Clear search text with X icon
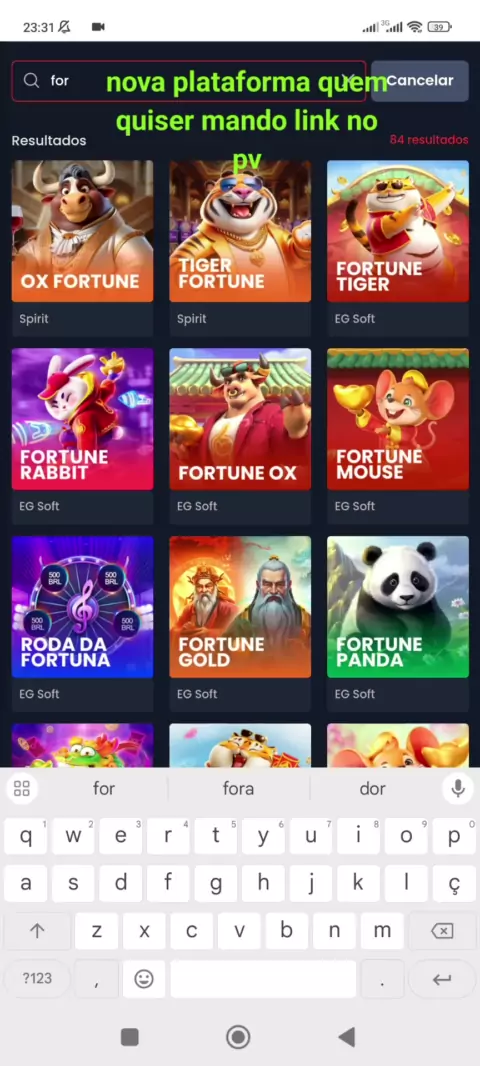This screenshot has height=1066, width=480. point(351,80)
